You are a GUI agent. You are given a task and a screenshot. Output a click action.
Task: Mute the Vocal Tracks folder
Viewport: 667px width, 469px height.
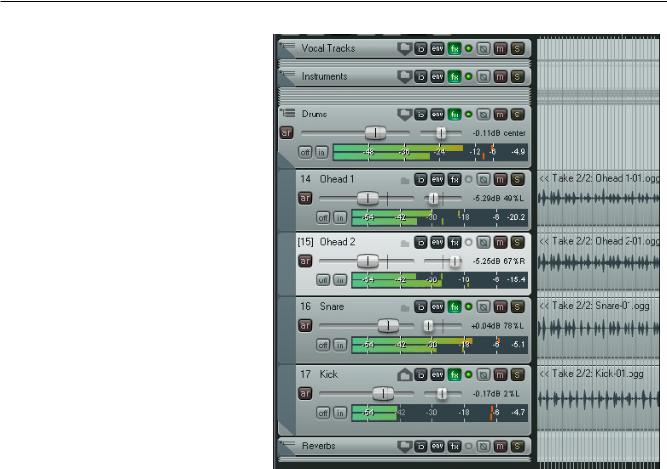(500, 49)
